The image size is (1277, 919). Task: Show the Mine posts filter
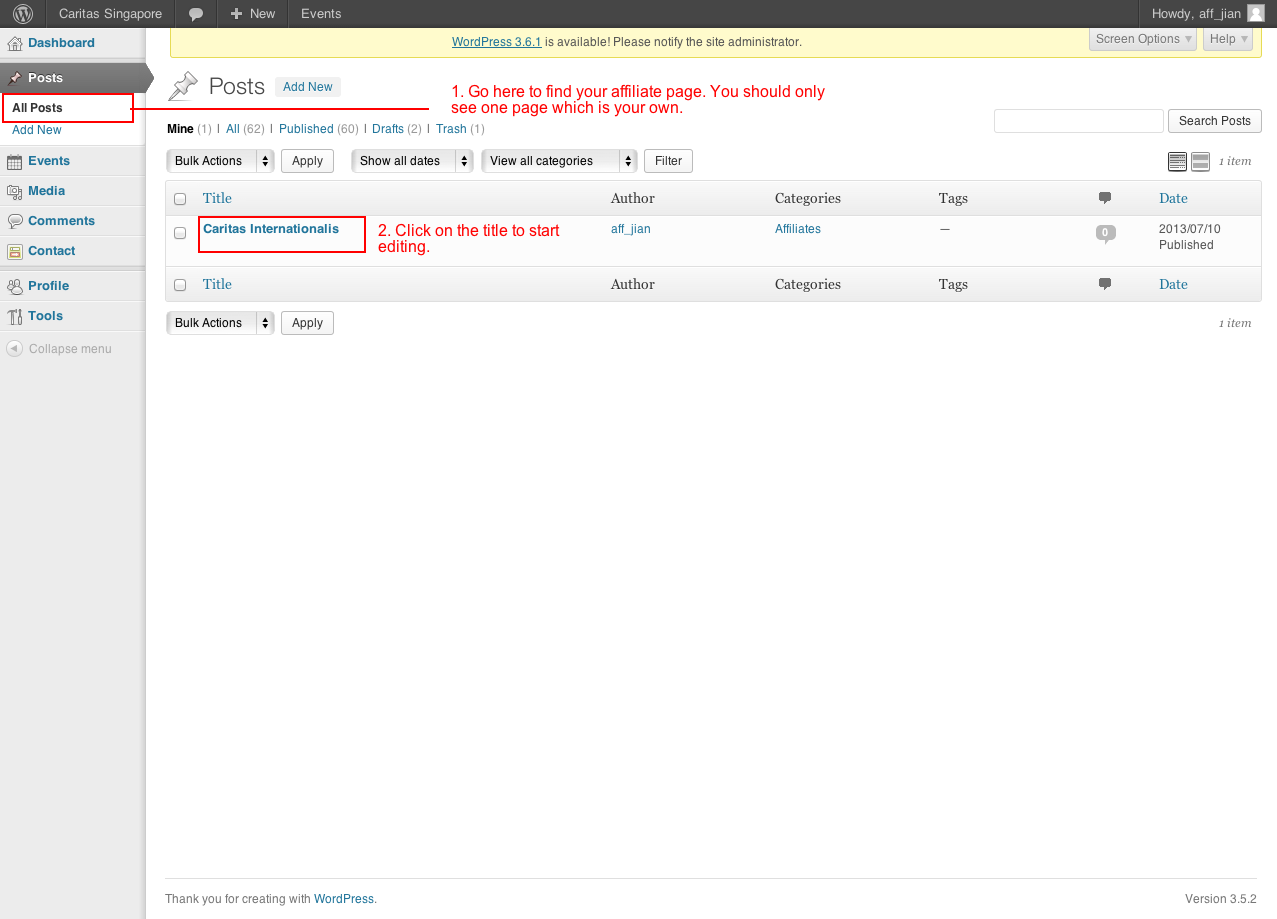180,129
